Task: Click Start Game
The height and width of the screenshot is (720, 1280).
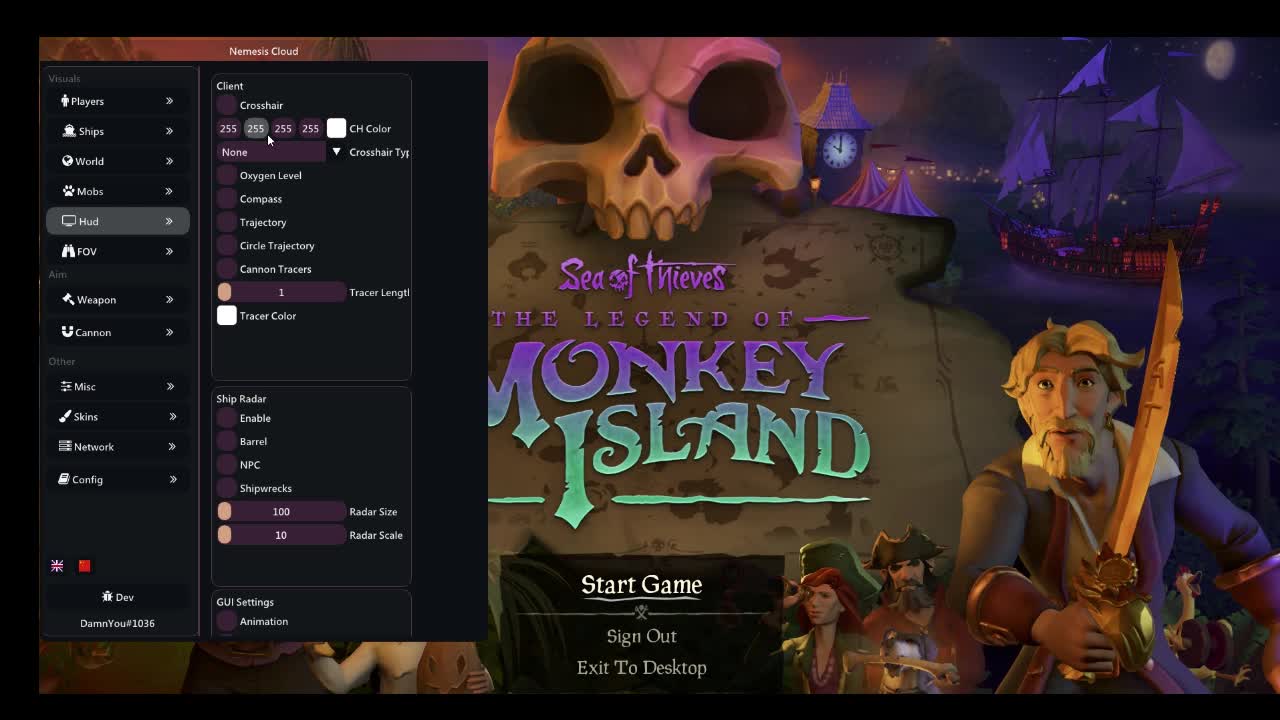Action: (641, 585)
